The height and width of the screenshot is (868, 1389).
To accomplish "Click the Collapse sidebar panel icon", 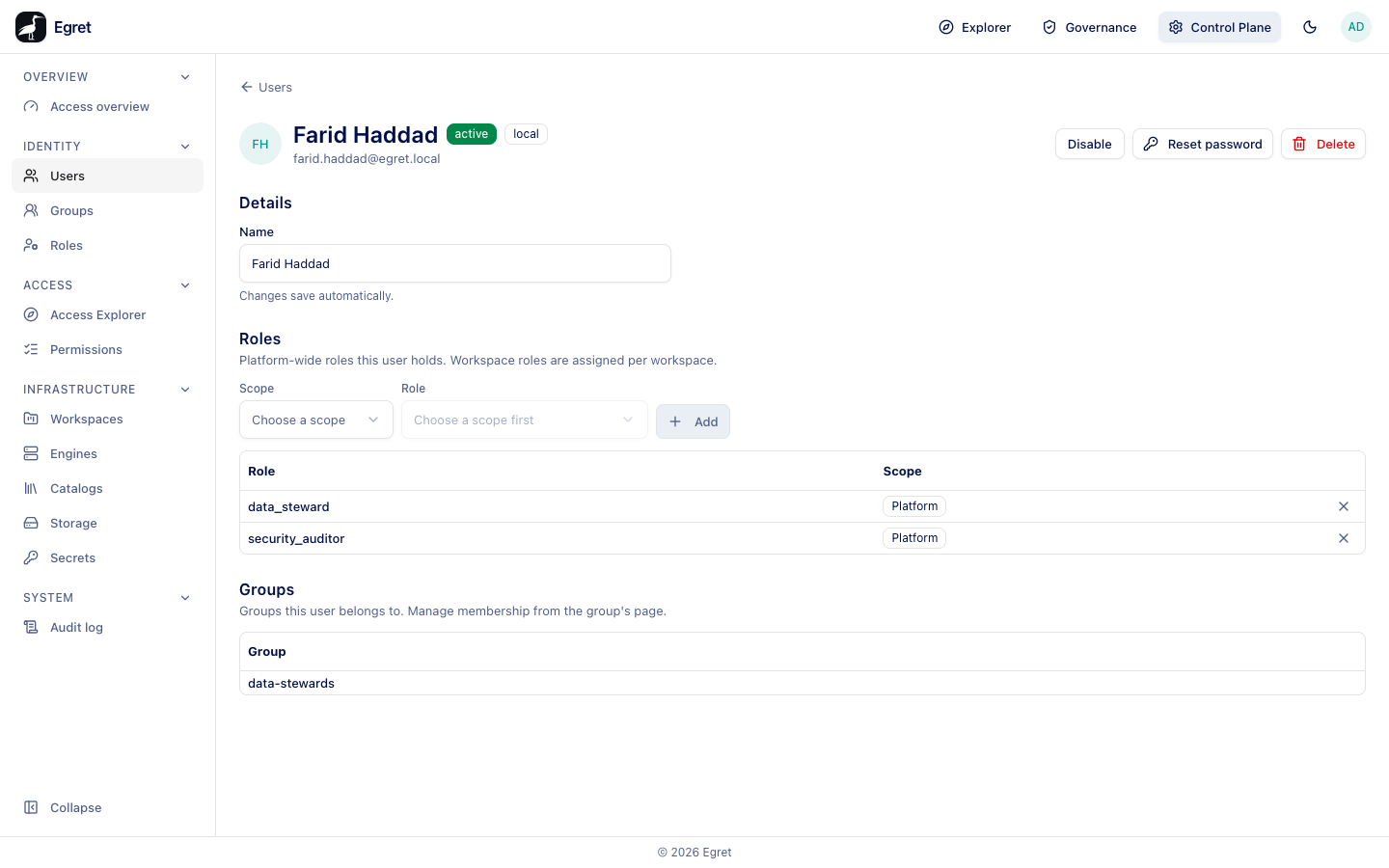I will 31,807.
